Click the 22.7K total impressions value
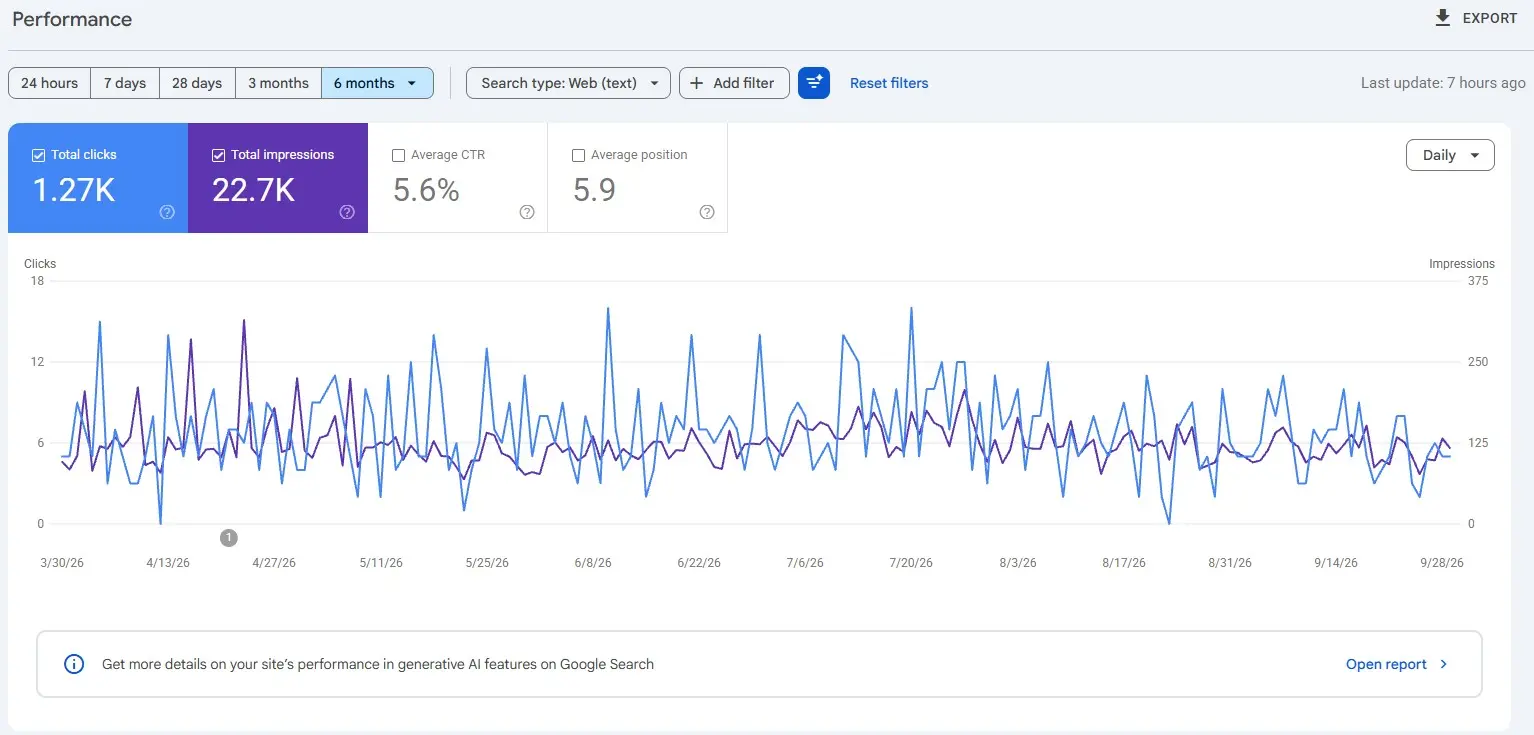This screenshot has height=735, width=1534. pyautogui.click(x=253, y=189)
